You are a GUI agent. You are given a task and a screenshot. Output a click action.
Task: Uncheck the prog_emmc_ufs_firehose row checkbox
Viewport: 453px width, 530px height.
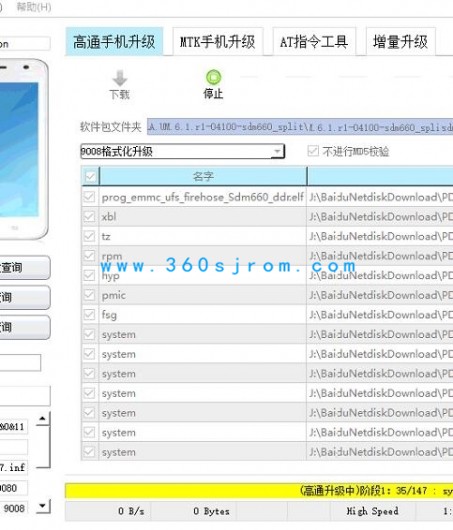pos(90,197)
